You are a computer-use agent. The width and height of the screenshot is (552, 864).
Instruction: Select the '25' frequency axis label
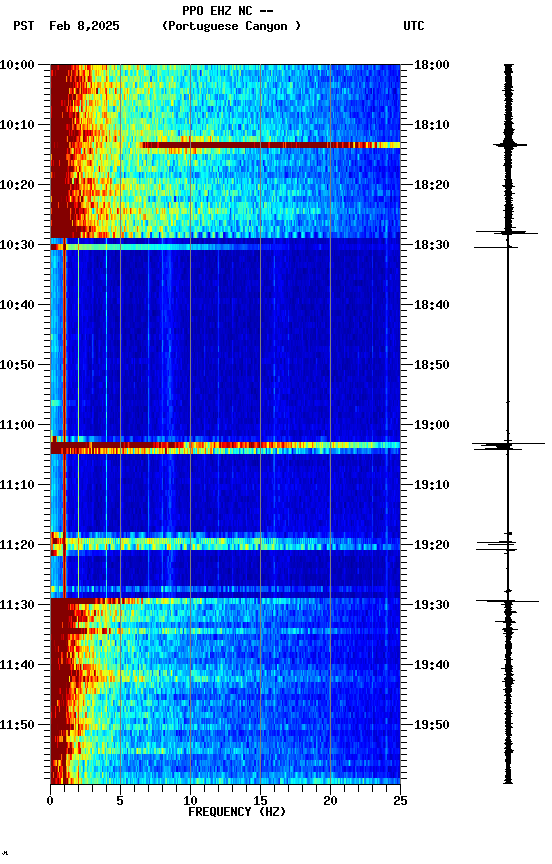[400, 801]
